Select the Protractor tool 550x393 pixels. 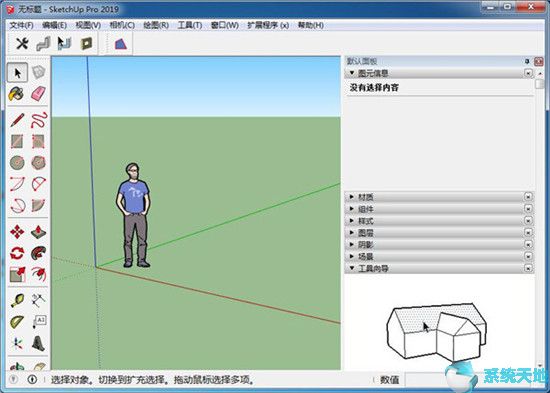point(17,322)
